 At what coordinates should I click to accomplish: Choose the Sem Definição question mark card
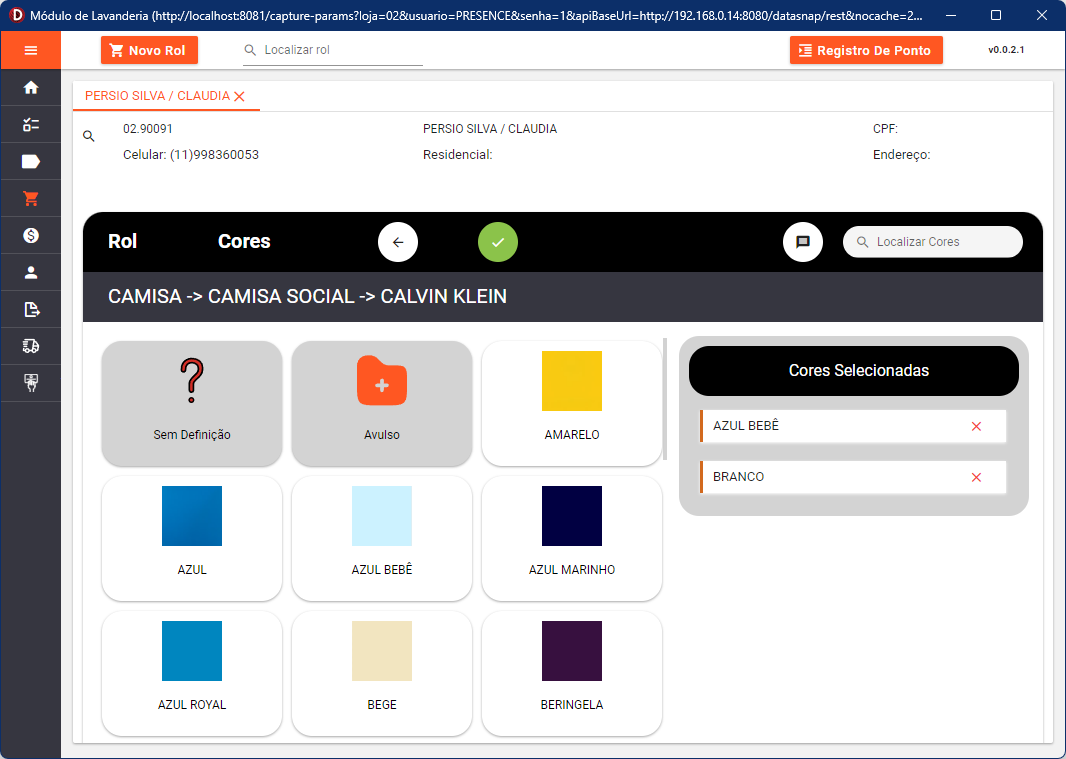click(192, 403)
